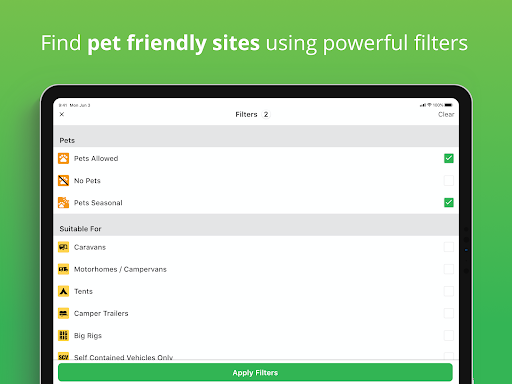Click the Filters count badge
Screen dimensions: 512x384
(x=266, y=114)
